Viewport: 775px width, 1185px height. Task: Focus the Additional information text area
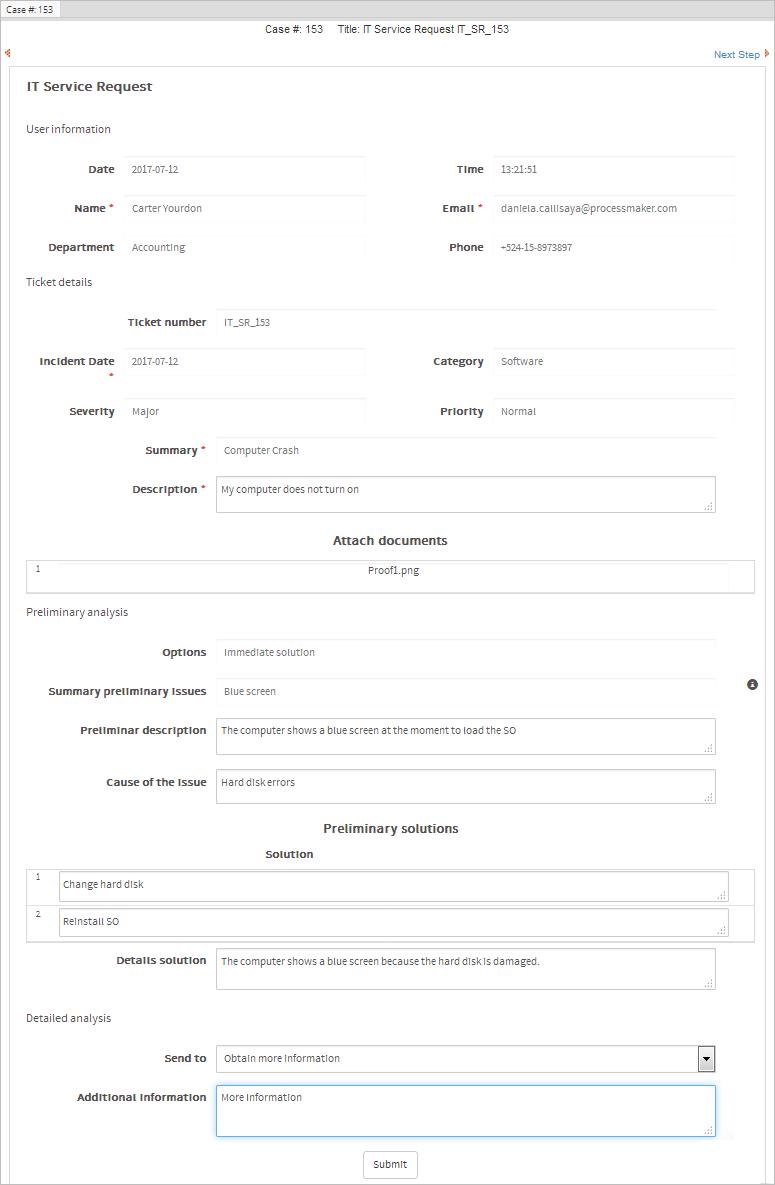(x=465, y=1111)
